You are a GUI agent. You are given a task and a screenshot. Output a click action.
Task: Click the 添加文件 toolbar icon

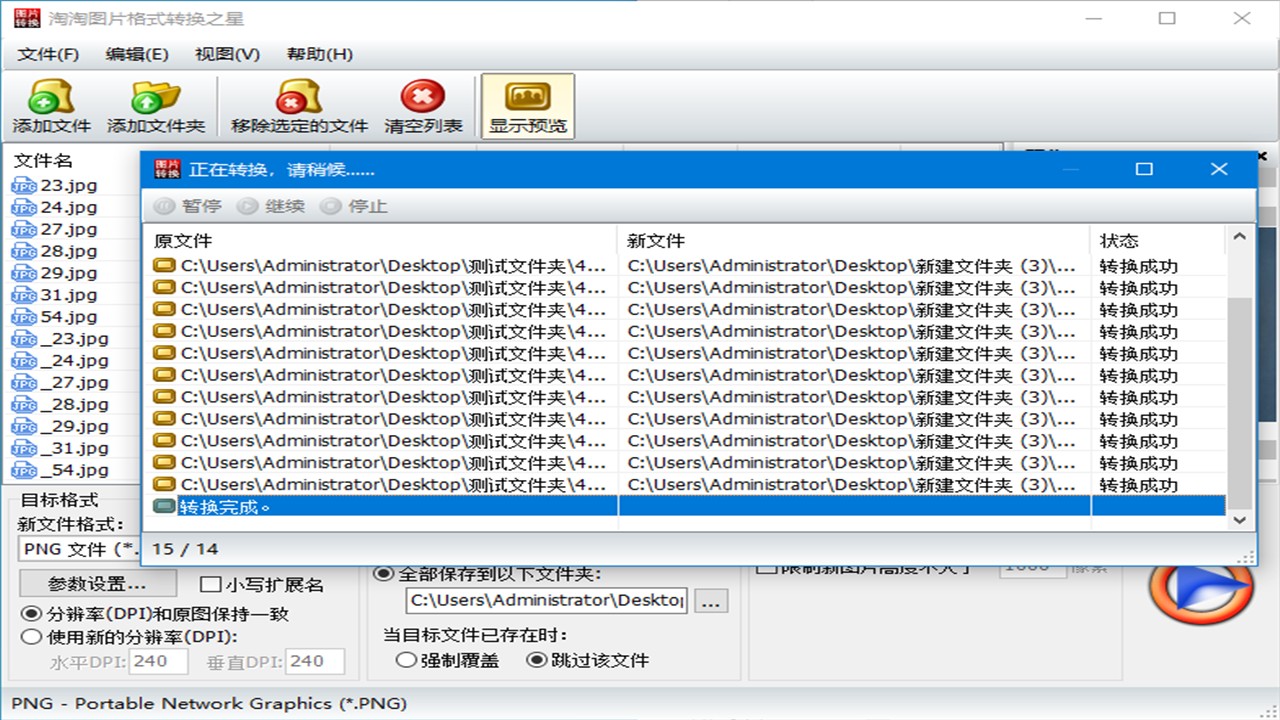pos(49,104)
